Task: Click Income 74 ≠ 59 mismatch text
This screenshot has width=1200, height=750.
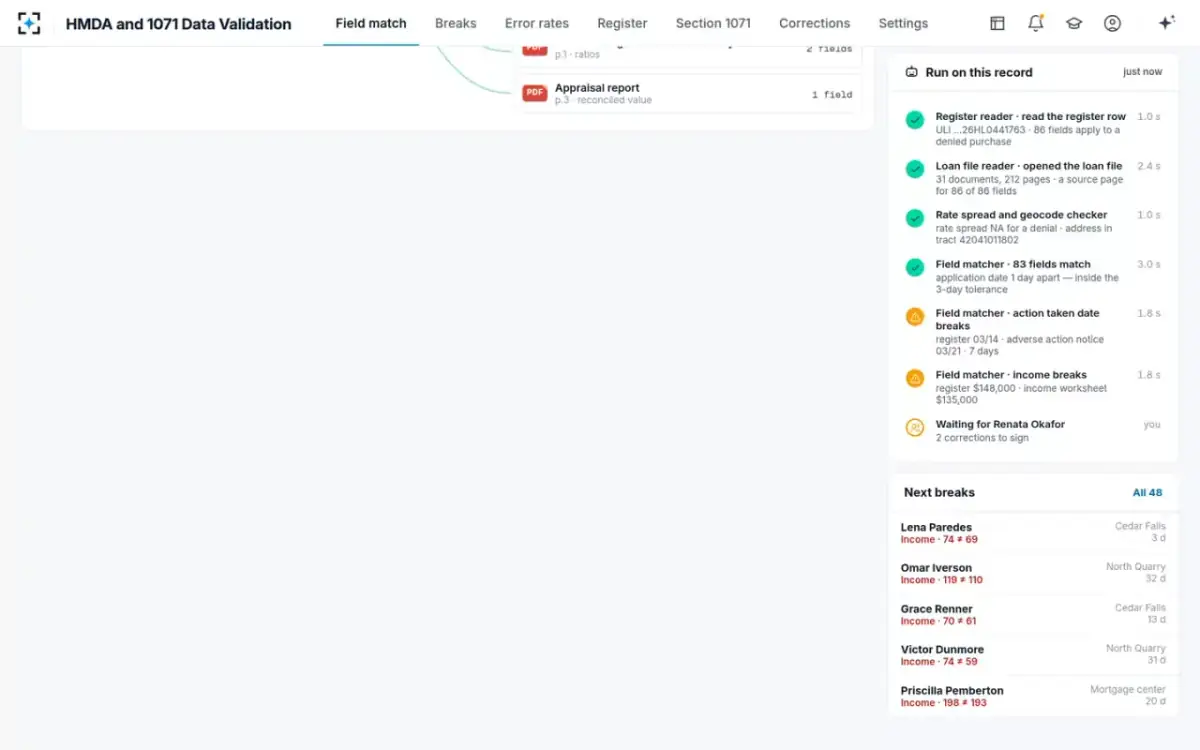Action: click(x=939, y=662)
